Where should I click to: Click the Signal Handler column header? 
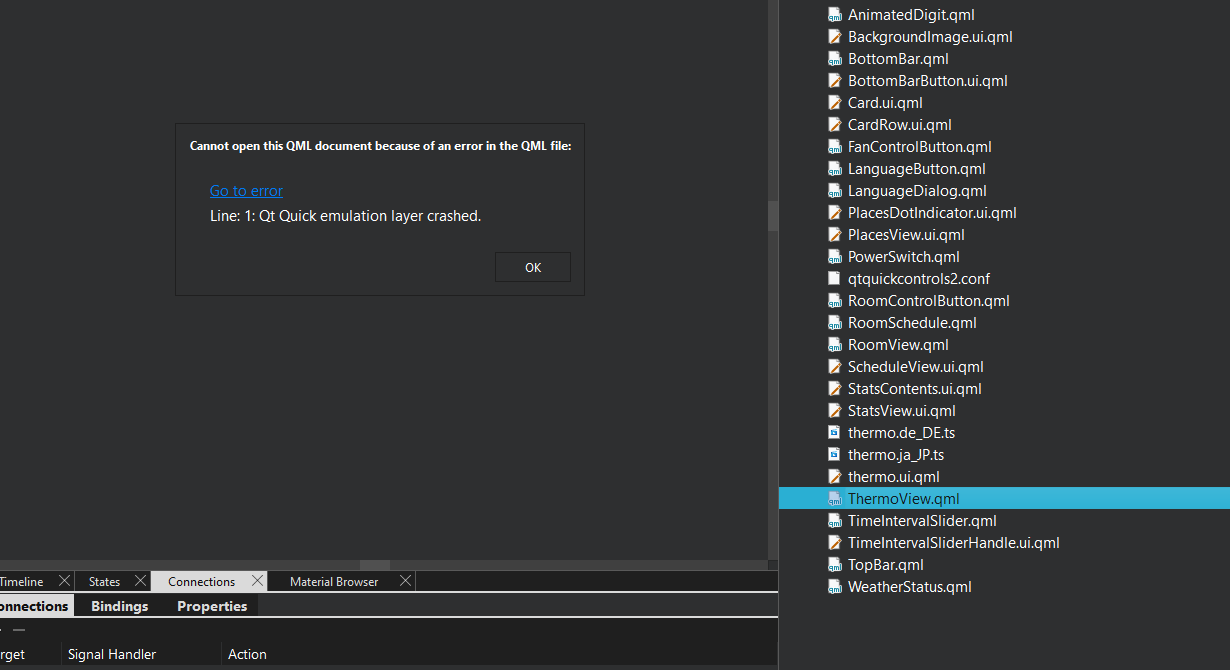[x=112, y=654]
